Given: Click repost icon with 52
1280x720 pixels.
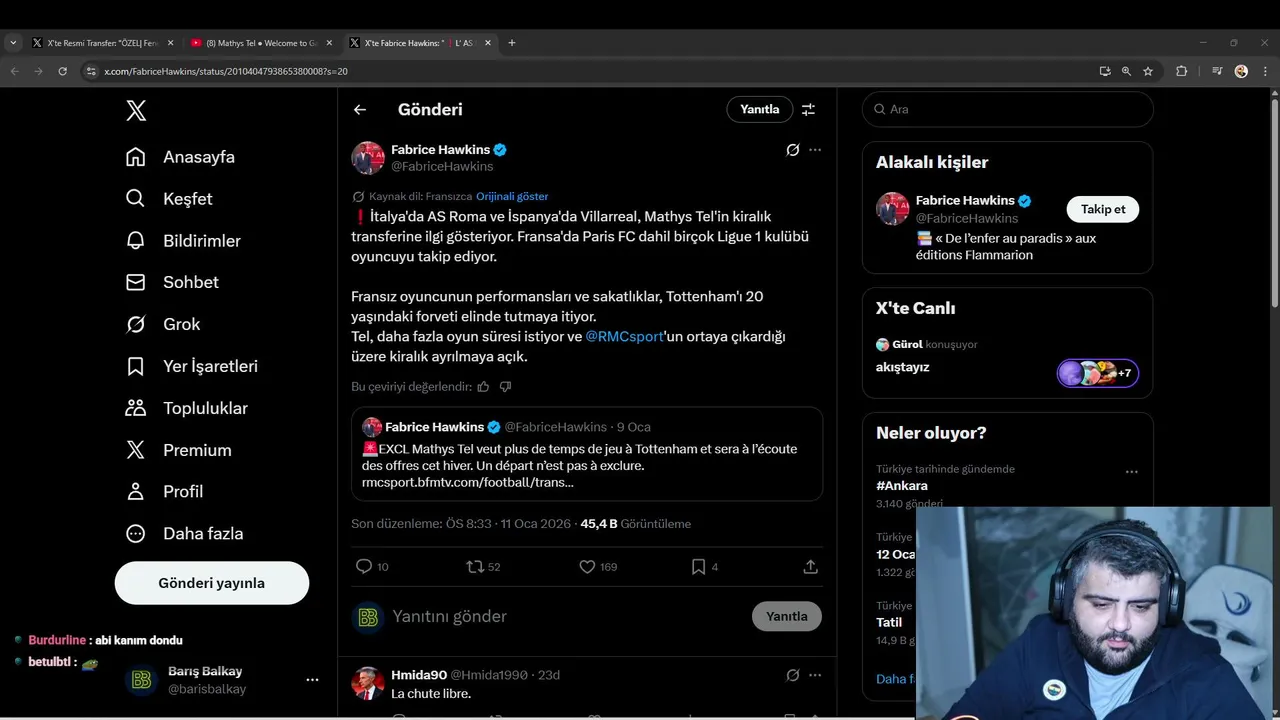Looking at the screenshot, I should 475,567.
